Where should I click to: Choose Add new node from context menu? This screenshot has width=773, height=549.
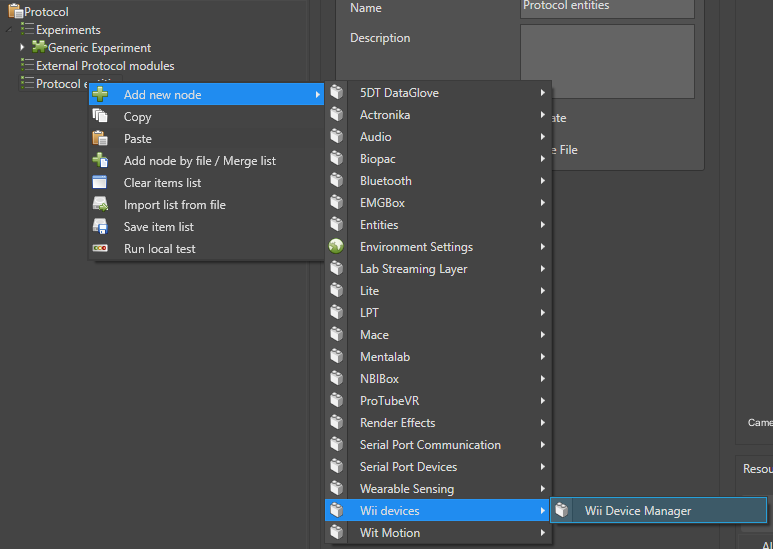[206, 94]
